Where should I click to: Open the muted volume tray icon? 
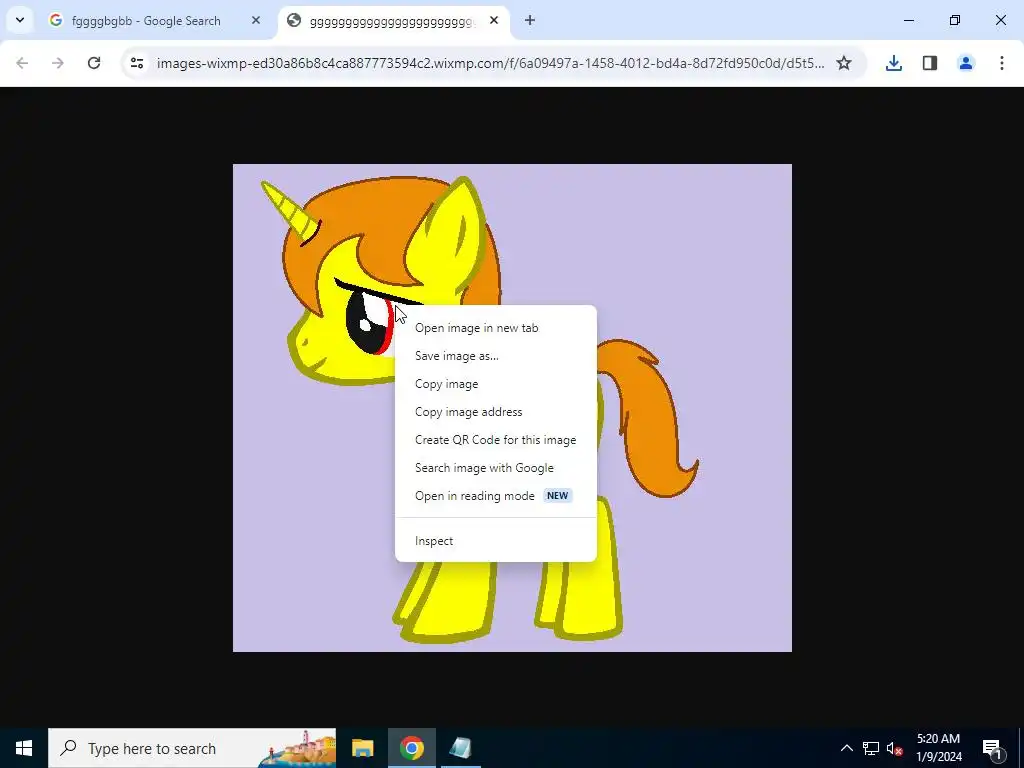[x=894, y=748]
